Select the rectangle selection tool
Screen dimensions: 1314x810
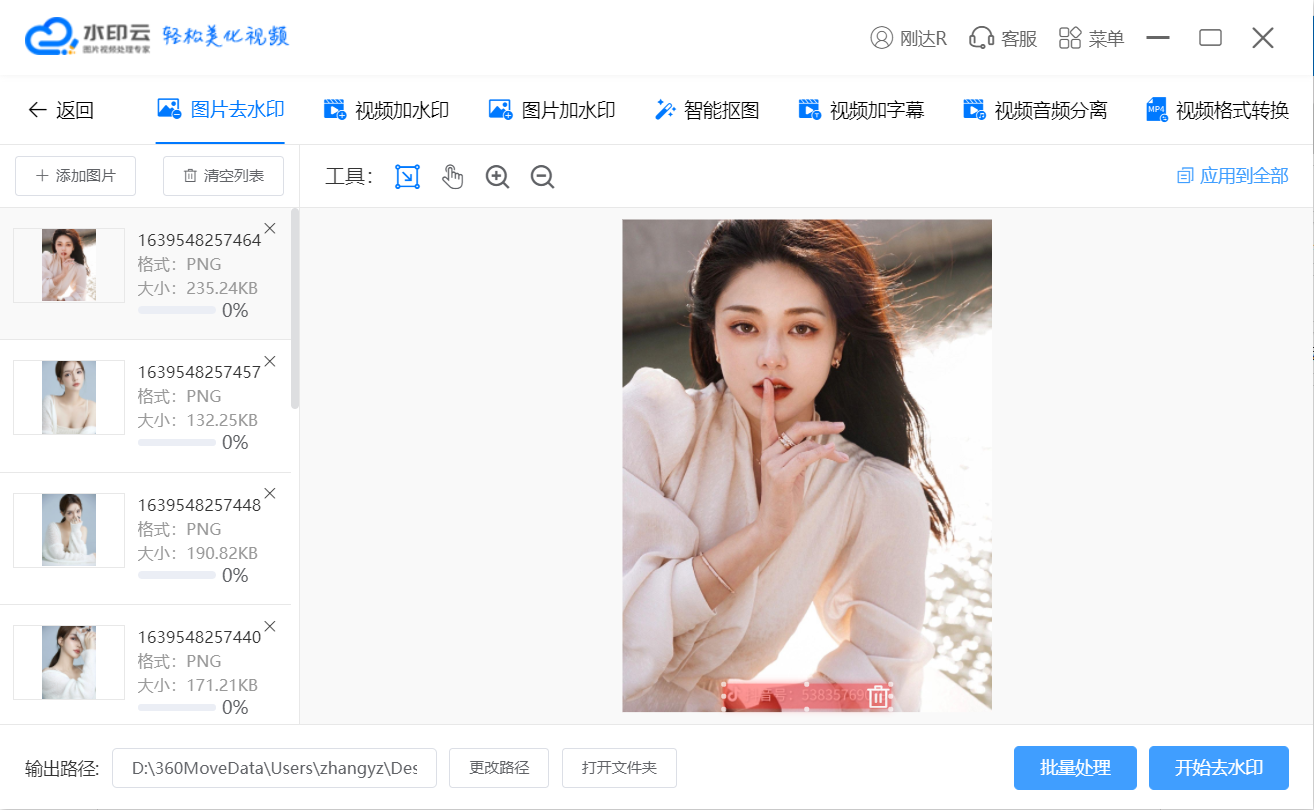[407, 177]
